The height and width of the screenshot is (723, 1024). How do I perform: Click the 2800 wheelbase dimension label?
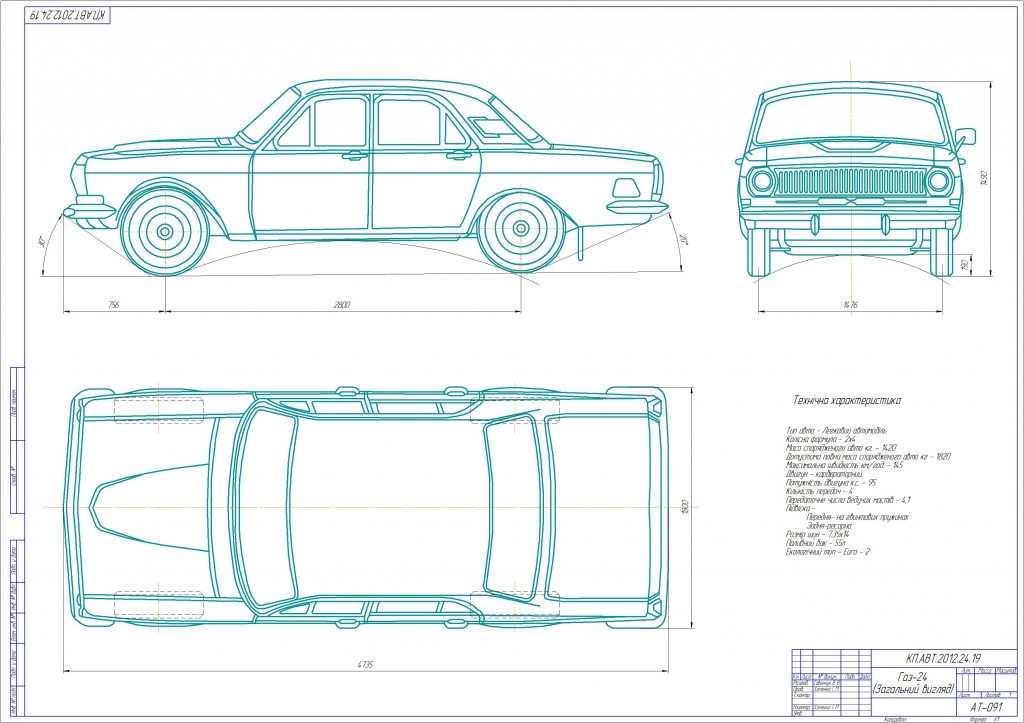[x=341, y=304]
